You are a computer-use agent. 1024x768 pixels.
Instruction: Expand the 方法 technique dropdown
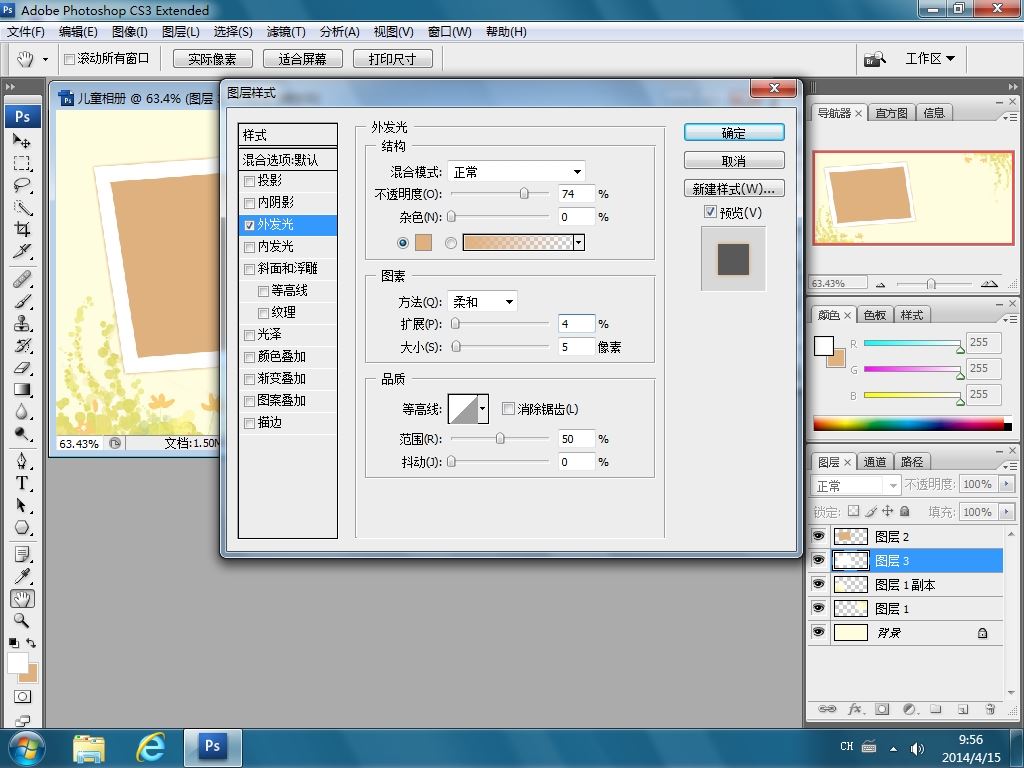point(483,302)
